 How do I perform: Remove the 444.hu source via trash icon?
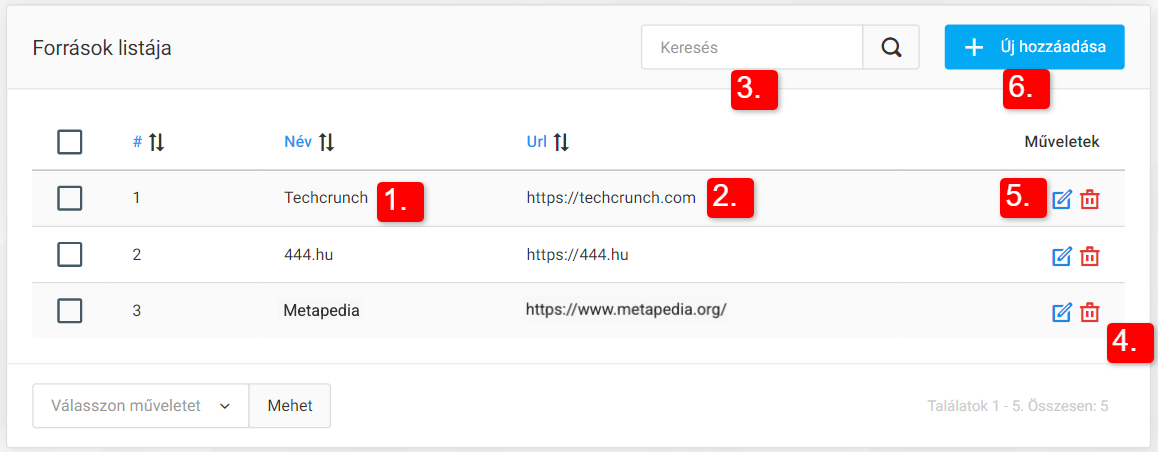click(1090, 256)
